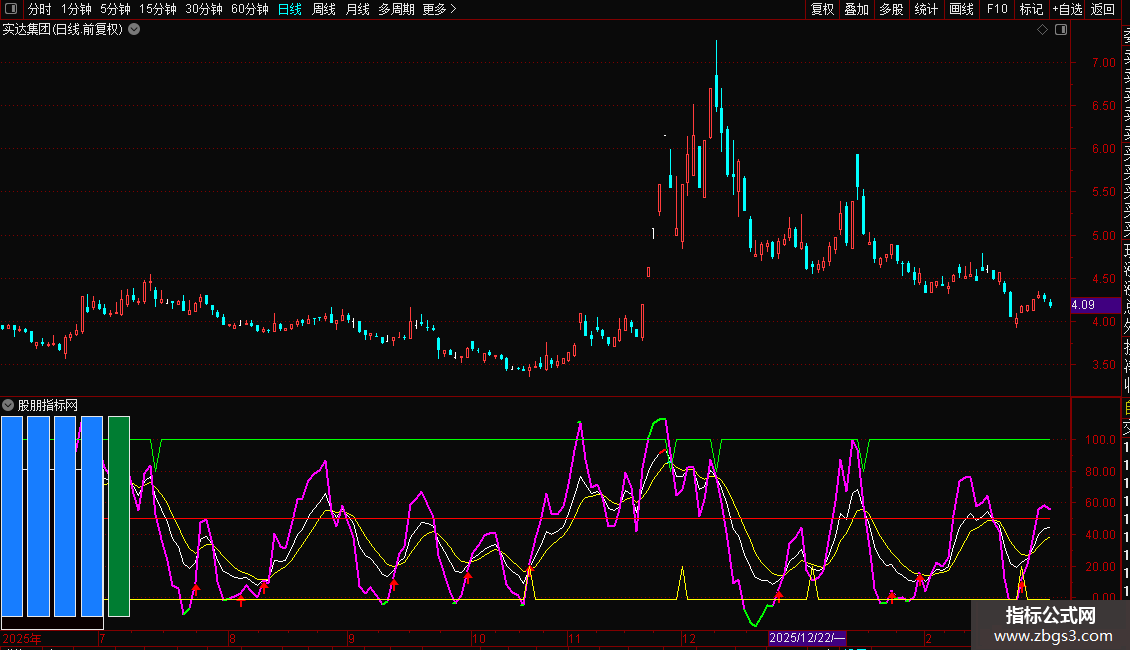This screenshot has height=650, width=1130.
Task: Open the 统计 statistics tool
Action: point(926,9)
